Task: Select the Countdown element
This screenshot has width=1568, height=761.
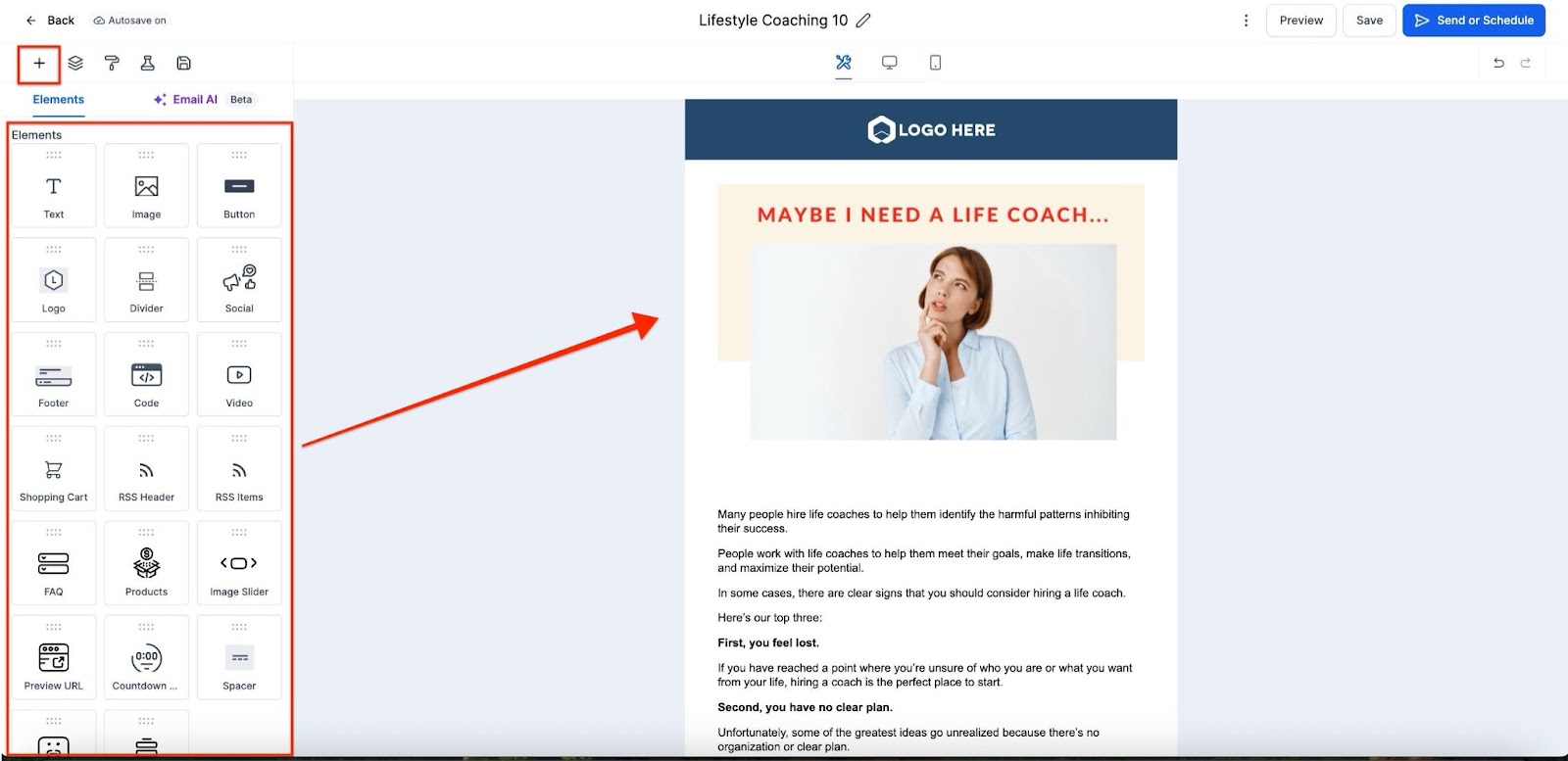Action: click(146, 657)
